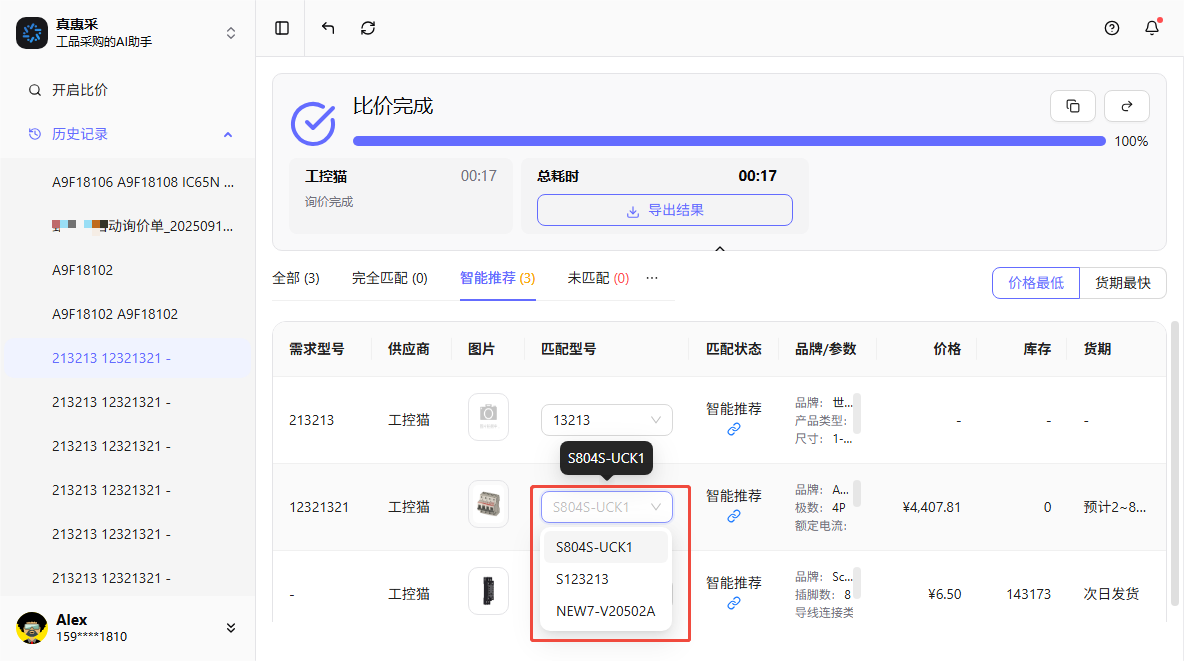Click the 导出结果 export button
This screenshot has height=661, width=1184.
coord(664,210)
